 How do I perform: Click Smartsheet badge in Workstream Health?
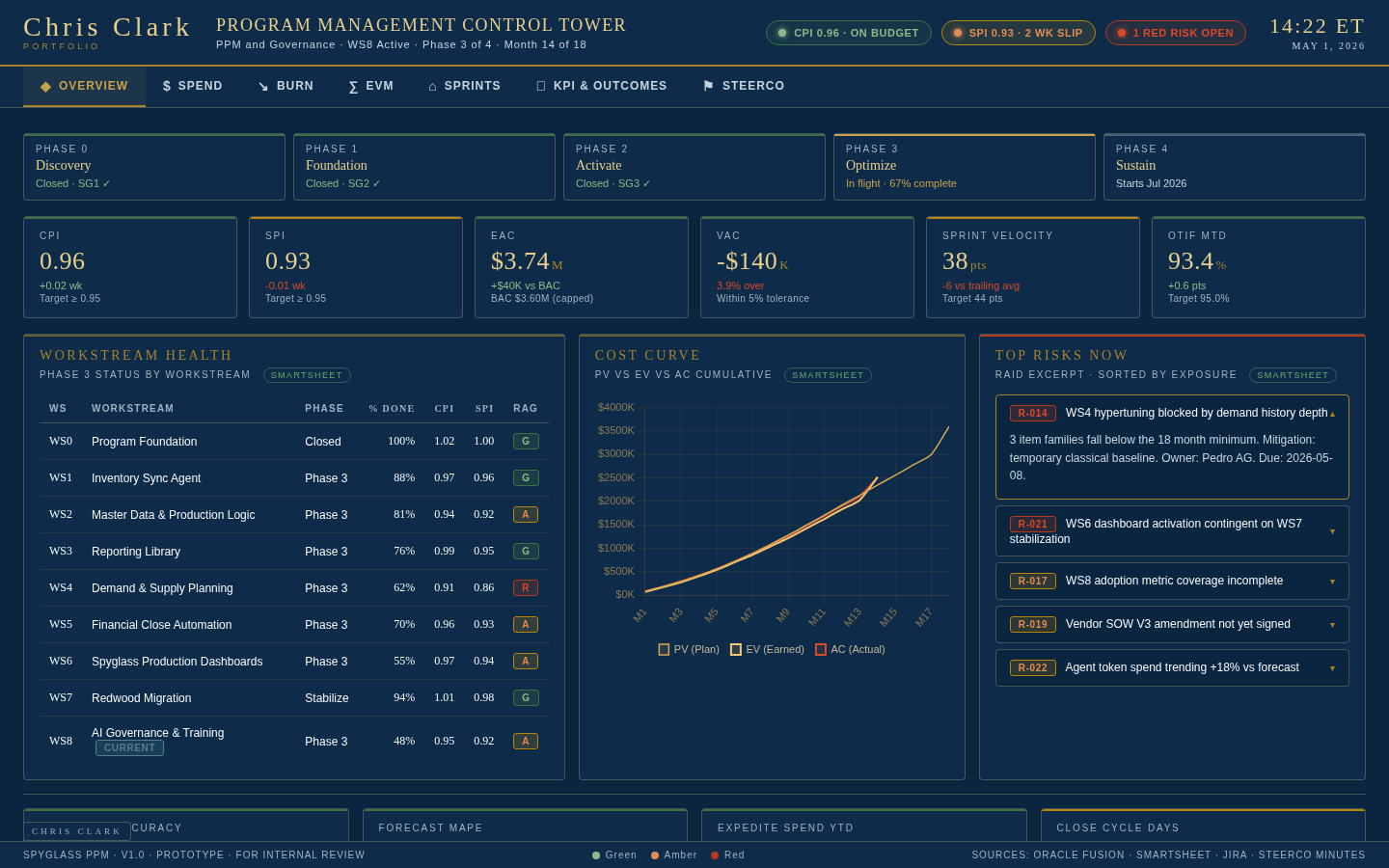coord(307,375)
